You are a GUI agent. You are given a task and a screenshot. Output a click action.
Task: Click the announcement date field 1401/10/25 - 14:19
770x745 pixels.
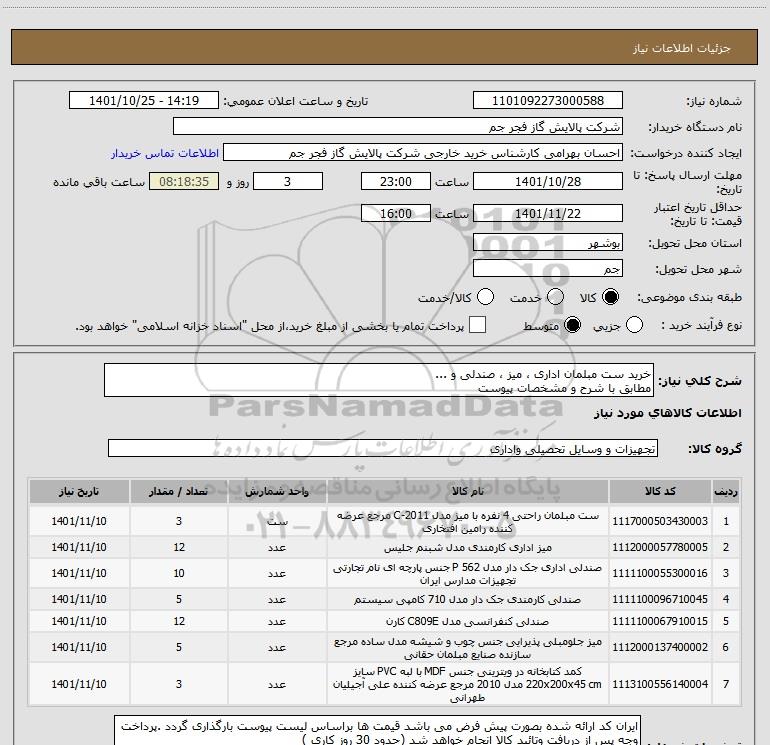pos(144,101)
